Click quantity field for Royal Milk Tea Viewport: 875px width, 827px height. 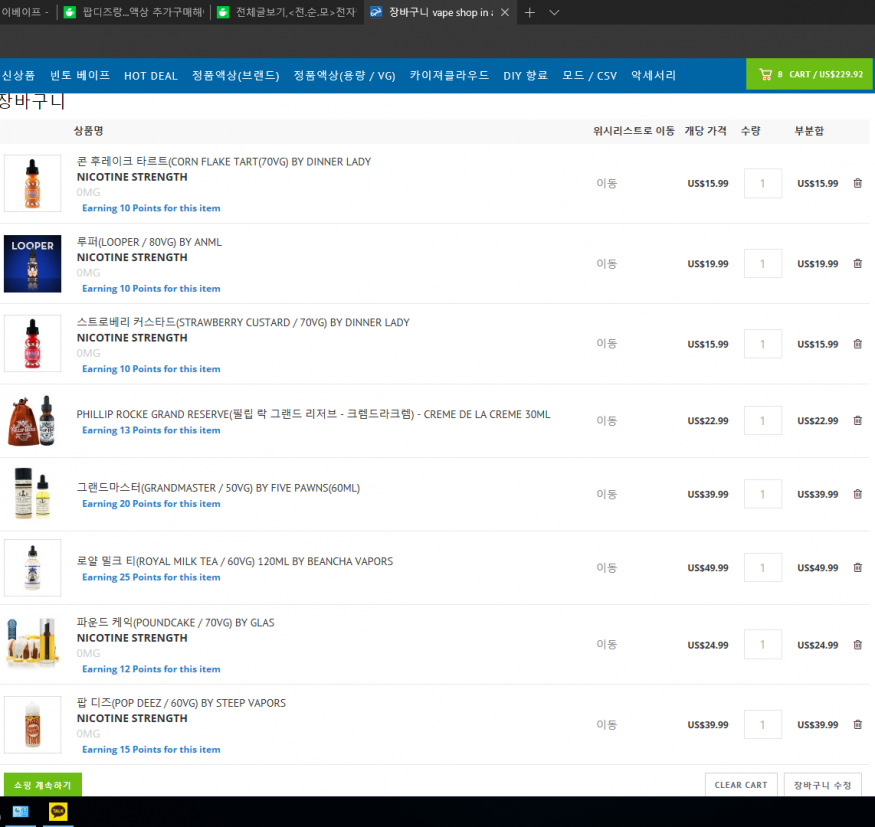coord(763,568)
